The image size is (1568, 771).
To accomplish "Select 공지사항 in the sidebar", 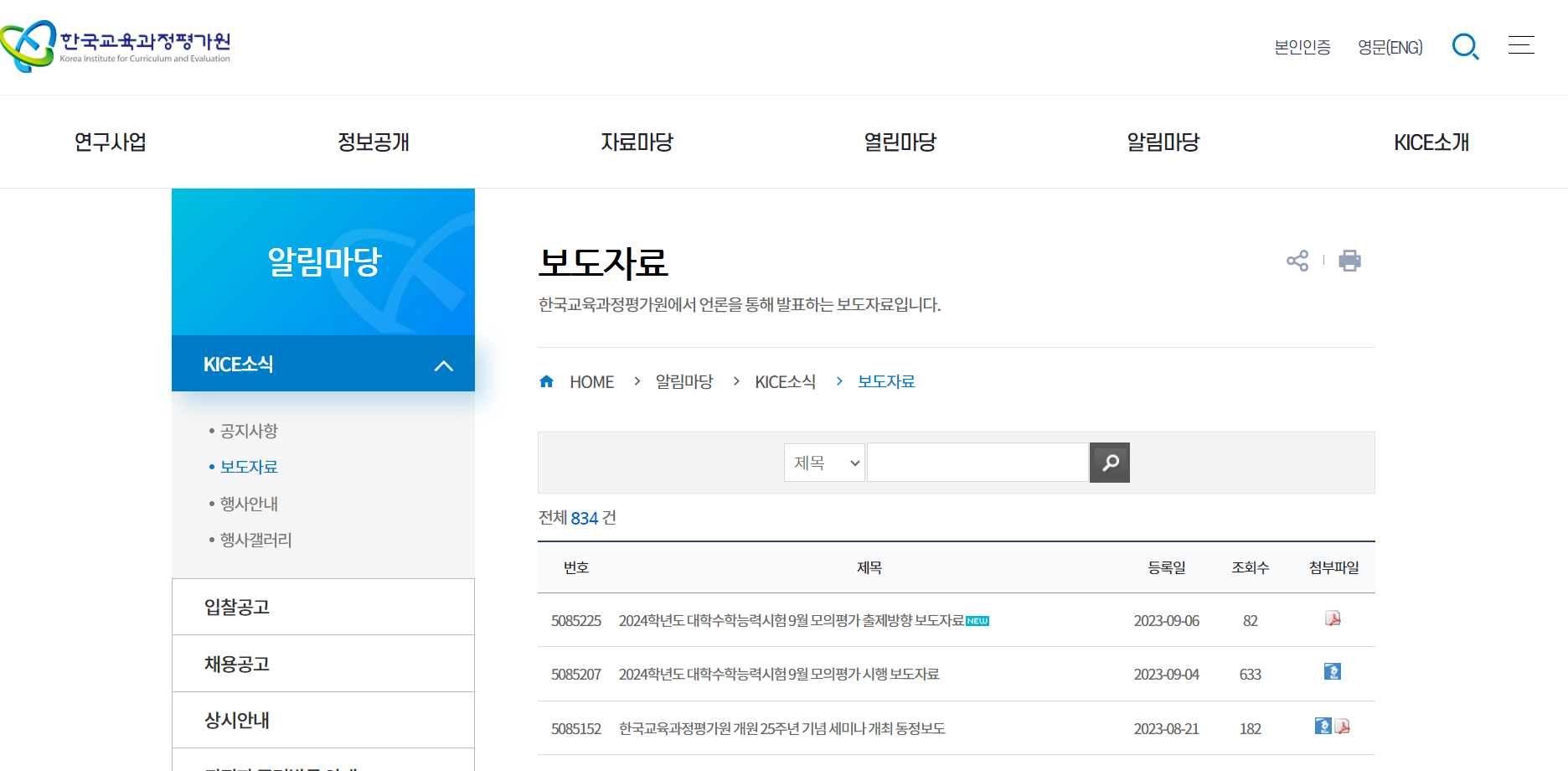I will (x=250, y=431).
